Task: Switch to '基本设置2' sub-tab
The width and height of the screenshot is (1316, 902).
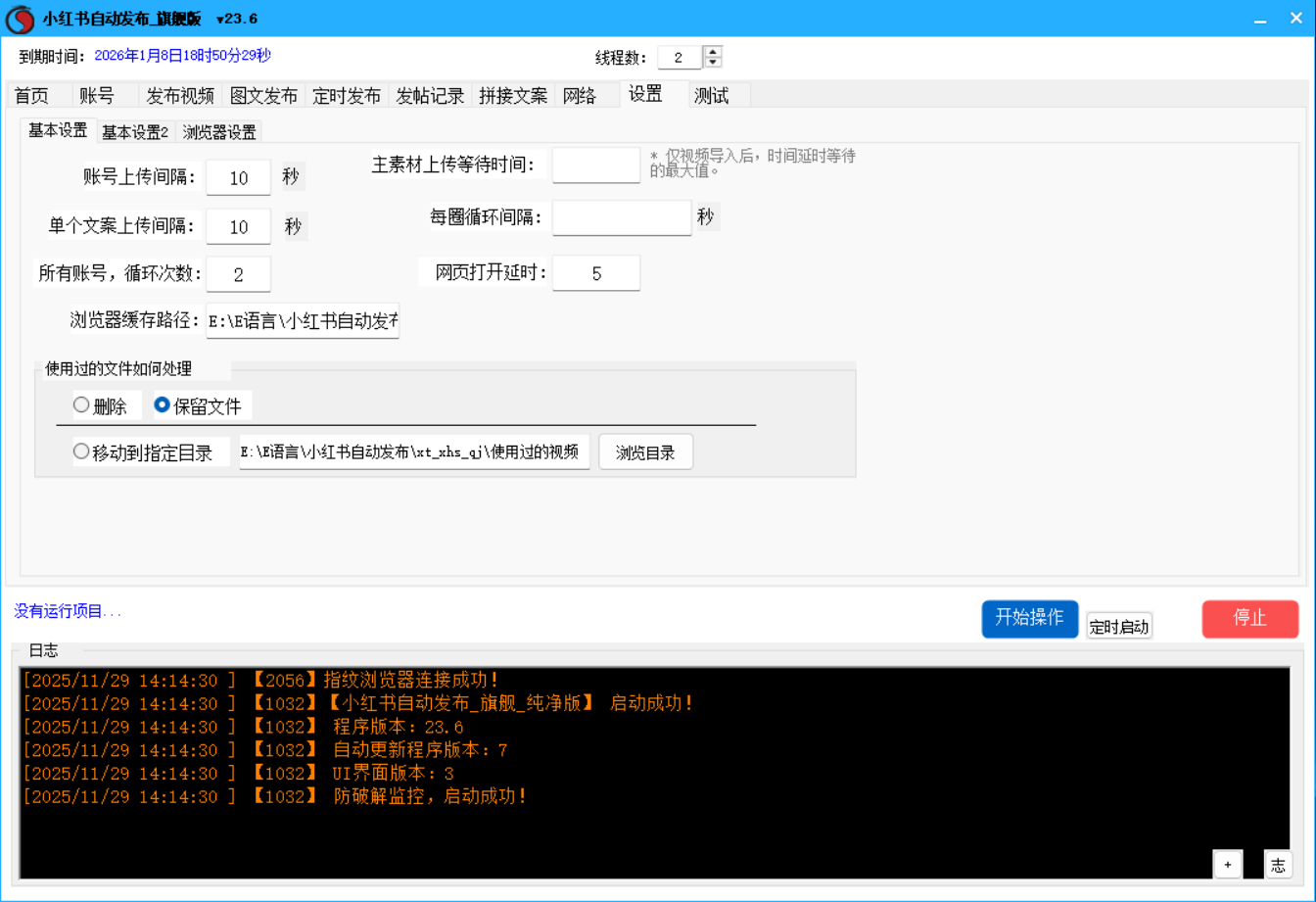Action: pyautogui.click(x=135, y=132)
